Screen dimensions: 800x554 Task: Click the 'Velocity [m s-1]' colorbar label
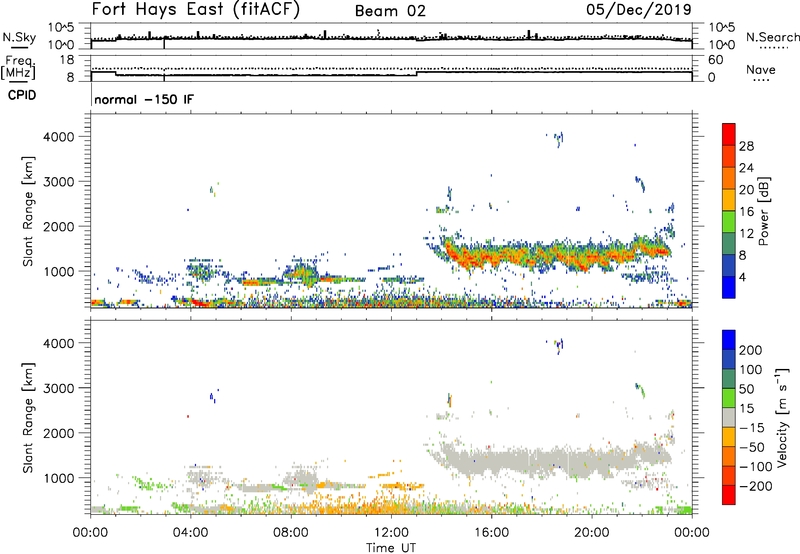pos(782,417)
